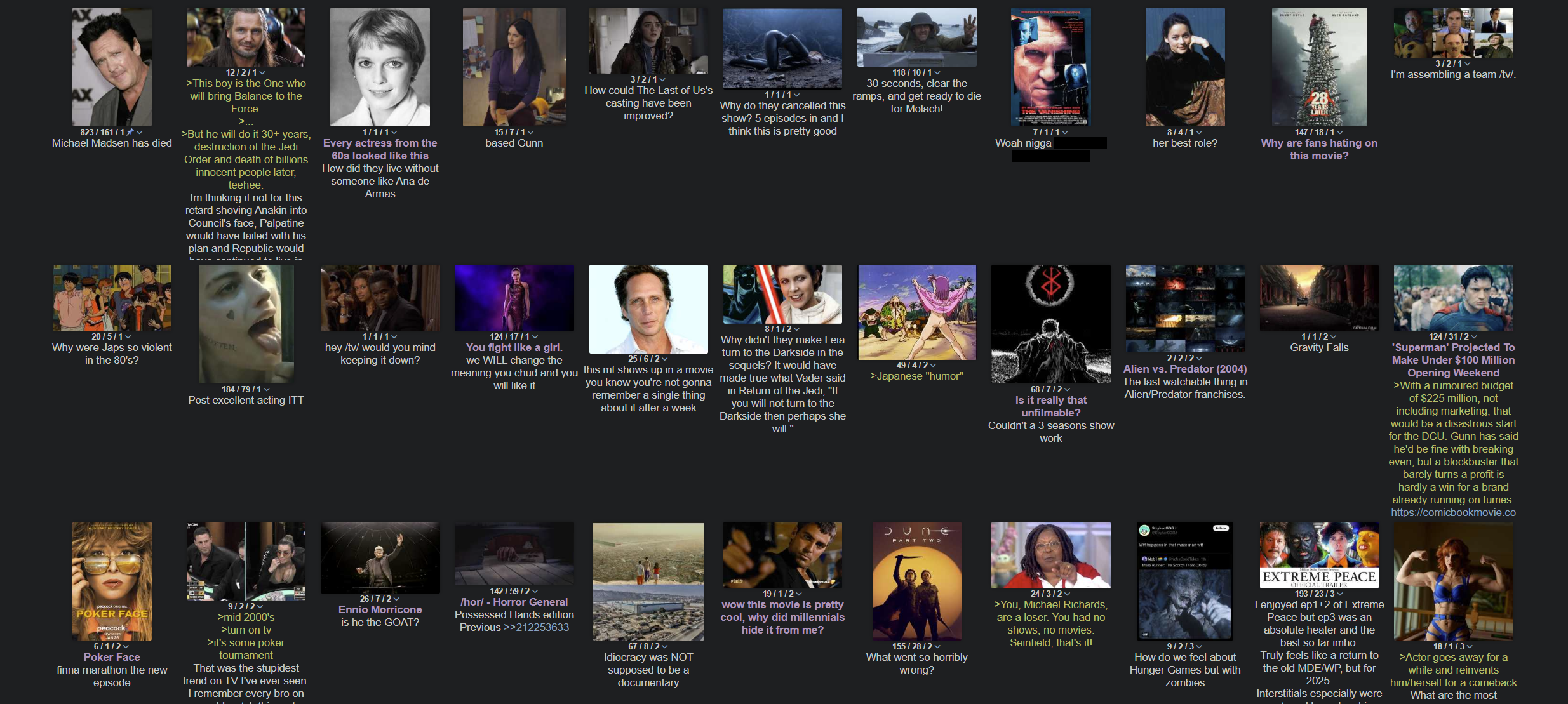Click the blue pushpin sticky icon on Madsen thread
1568x704 pixels.
pos(130,132)
